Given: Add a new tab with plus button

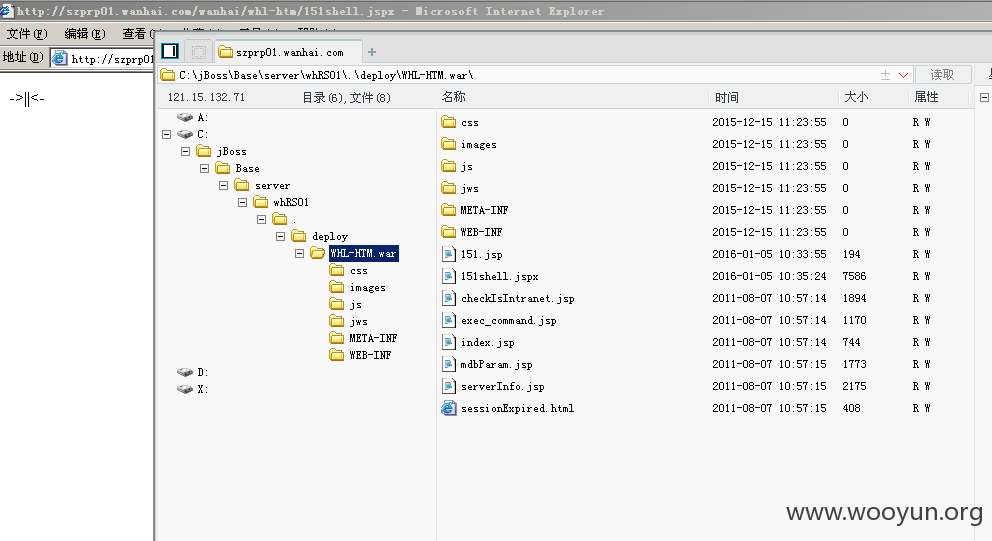Looking at the screenshot, I should click(372, 53).
